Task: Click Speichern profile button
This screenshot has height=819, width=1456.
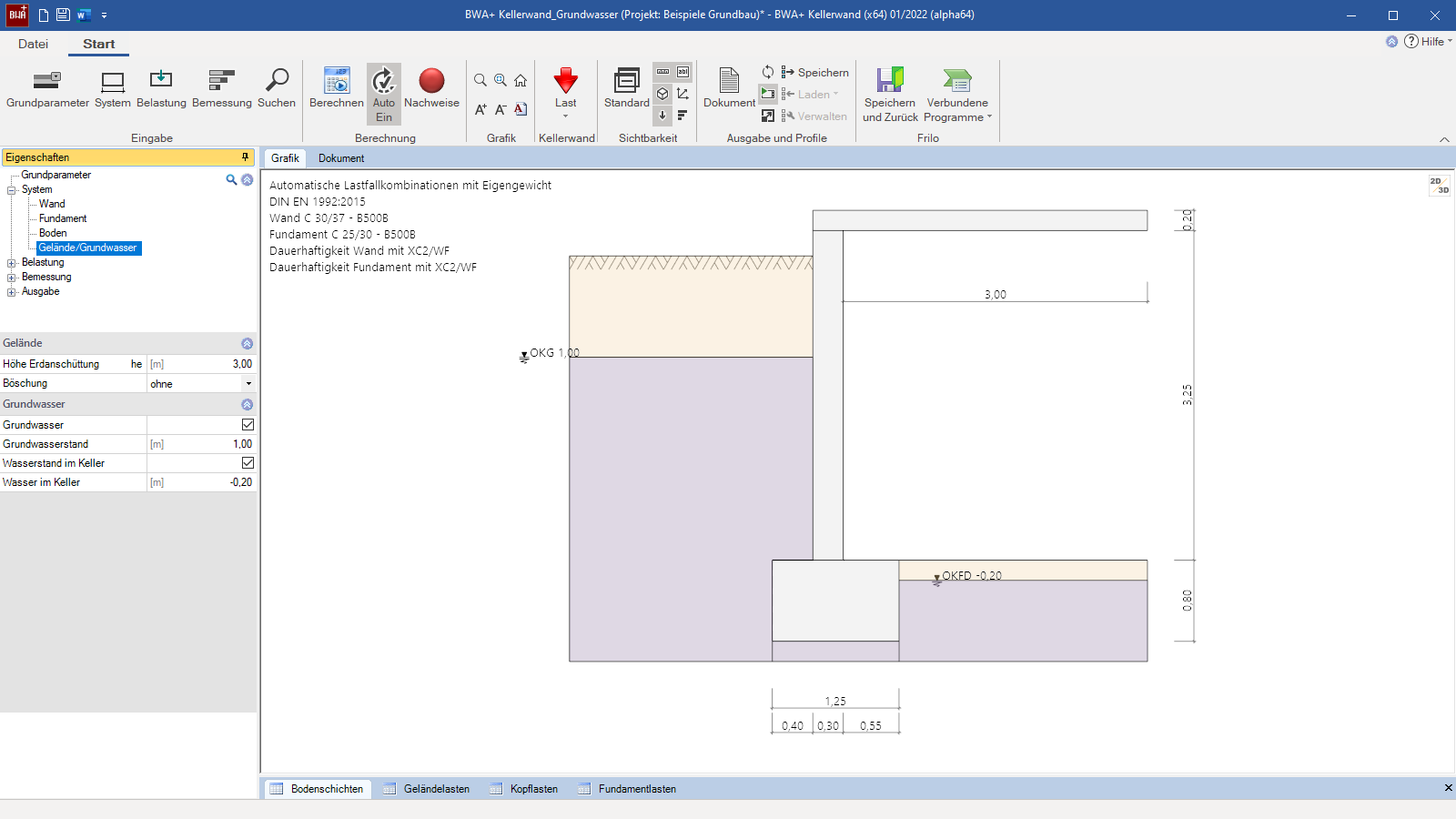Action: 815,72
